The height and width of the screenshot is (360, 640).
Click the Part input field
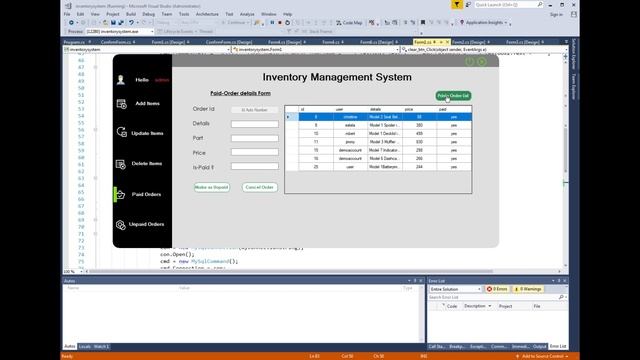255,138
